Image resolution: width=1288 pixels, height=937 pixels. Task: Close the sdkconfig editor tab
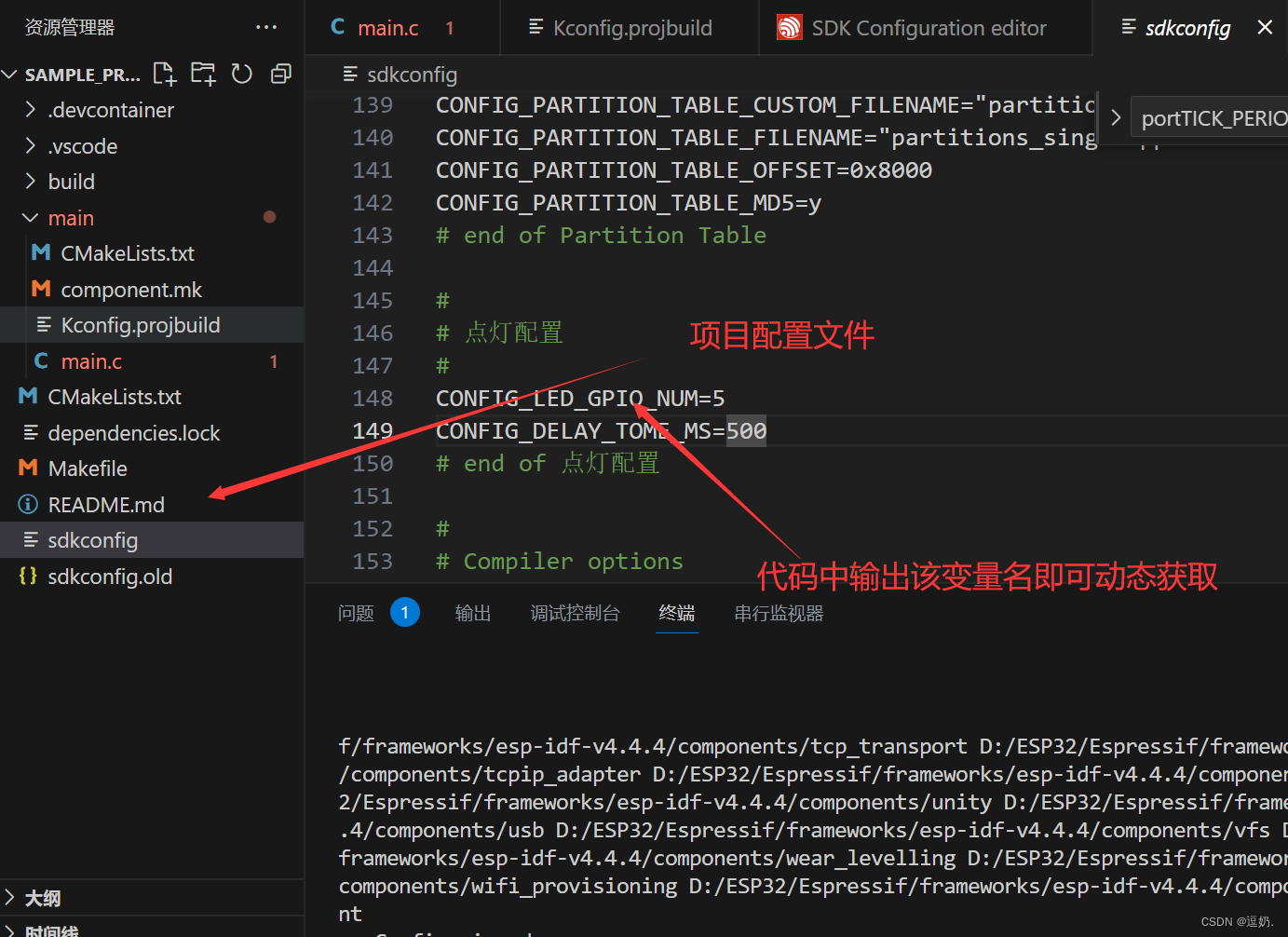pyautogui.click(x=1265, y=28)
